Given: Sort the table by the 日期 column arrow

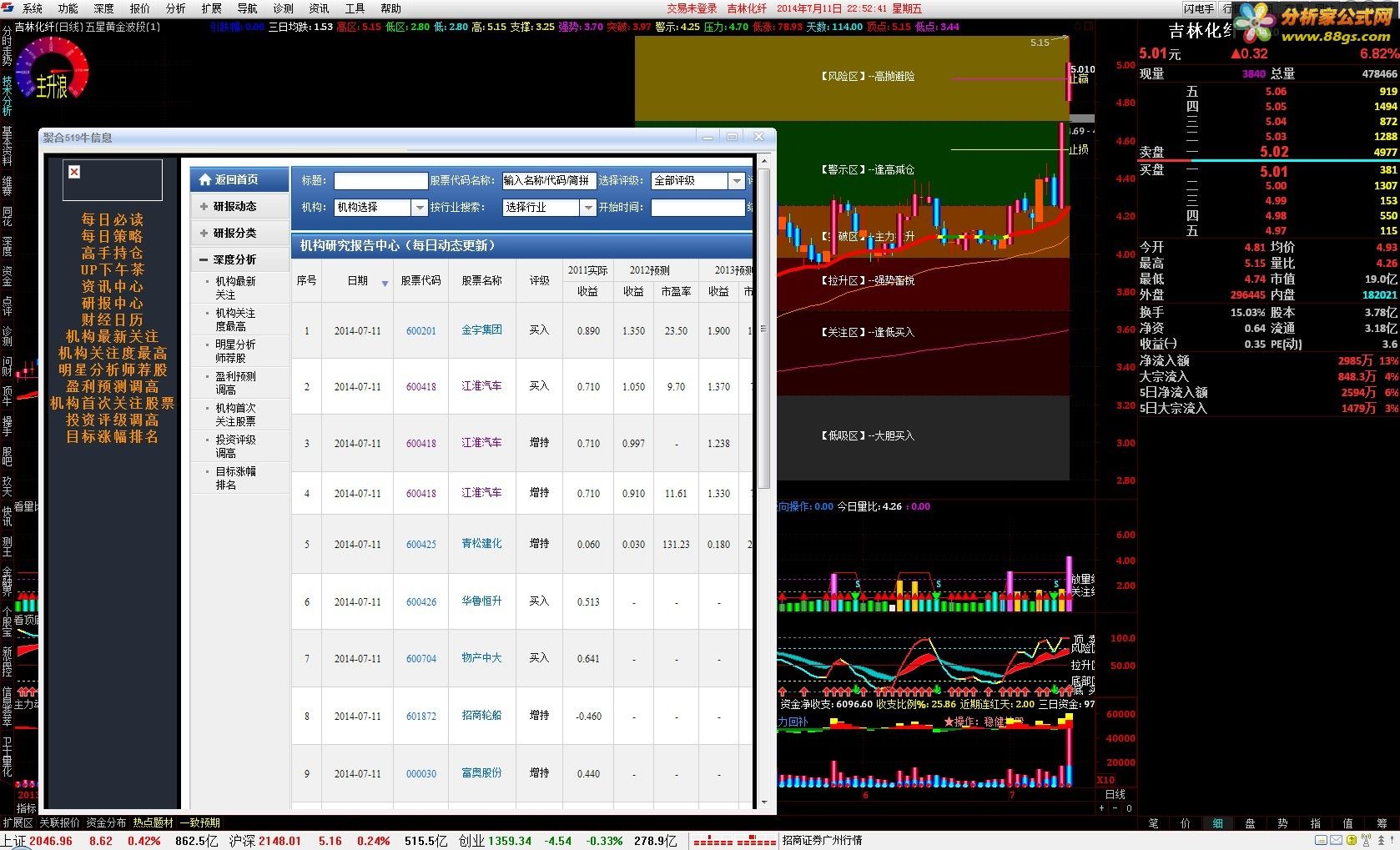Looking at the screenshot, I should coord(385,284).
